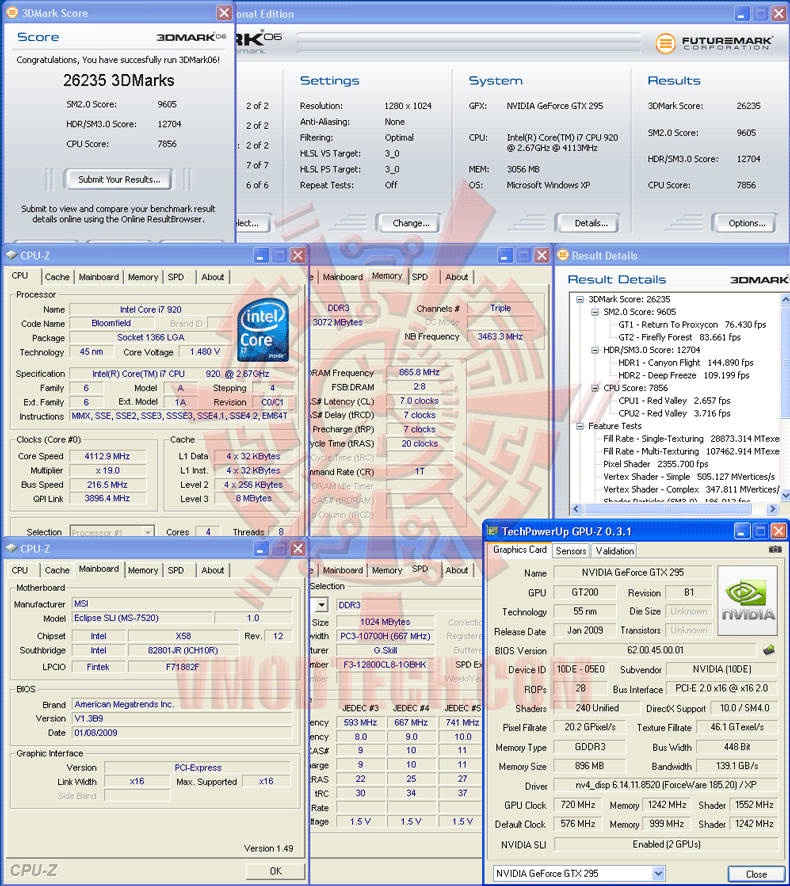
Task: Click the NVIDIA logo in GPU-Z
Action: tap(748, 601)
